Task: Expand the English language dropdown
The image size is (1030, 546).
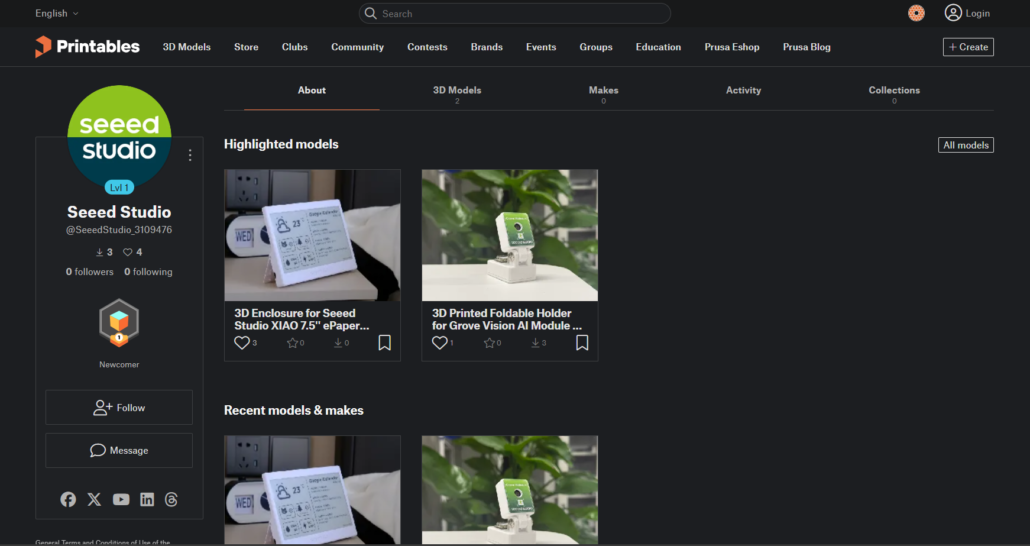Action: click(x=56, y=13)
